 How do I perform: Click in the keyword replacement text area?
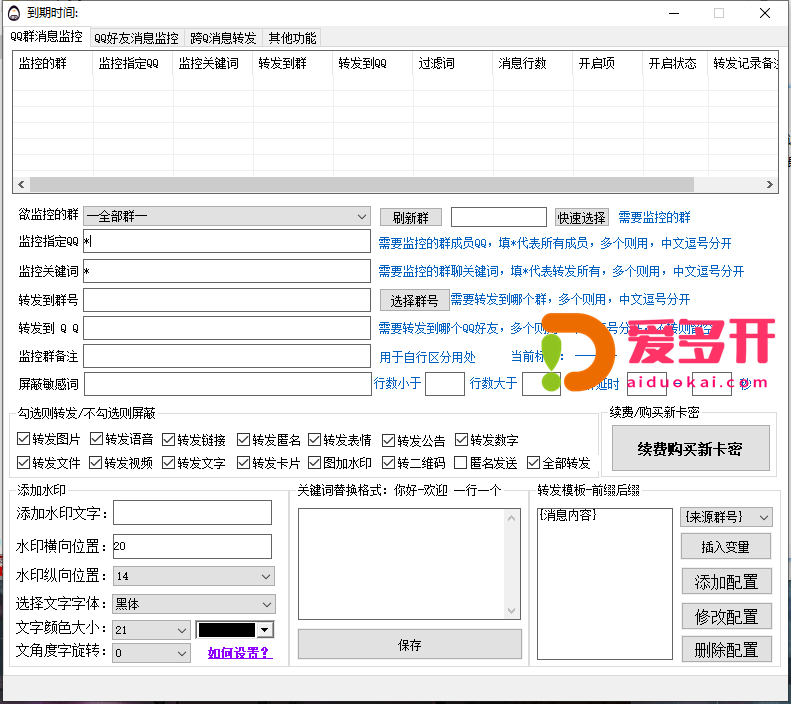(x=402, y=564)
